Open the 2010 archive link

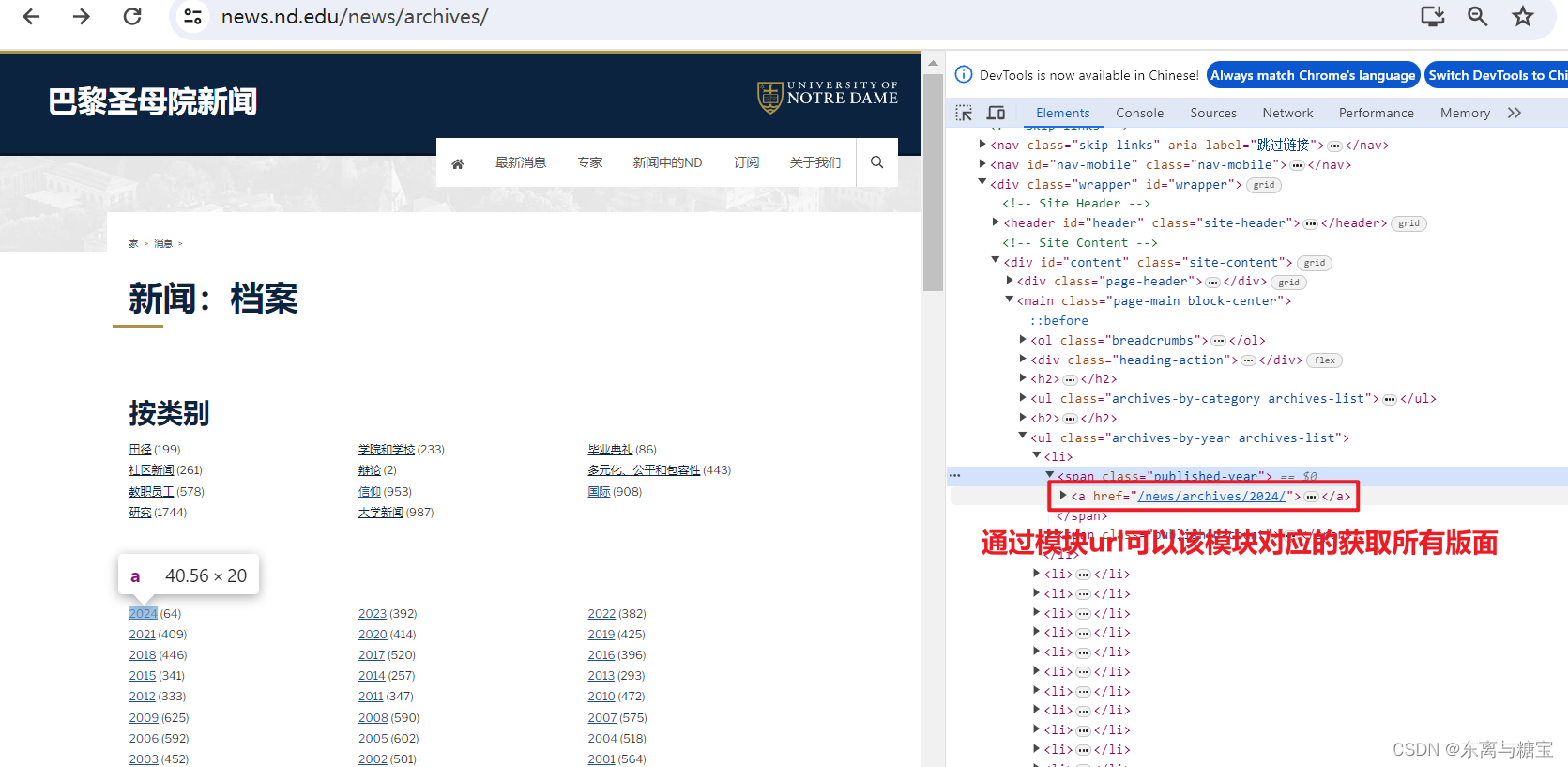601,697
